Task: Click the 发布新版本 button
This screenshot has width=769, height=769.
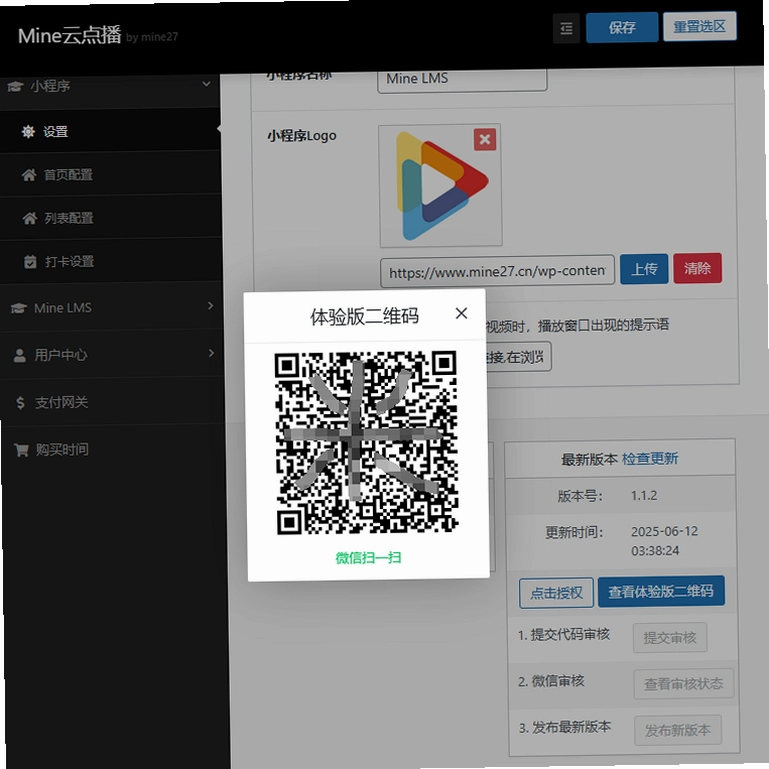Action: (677, 730)
